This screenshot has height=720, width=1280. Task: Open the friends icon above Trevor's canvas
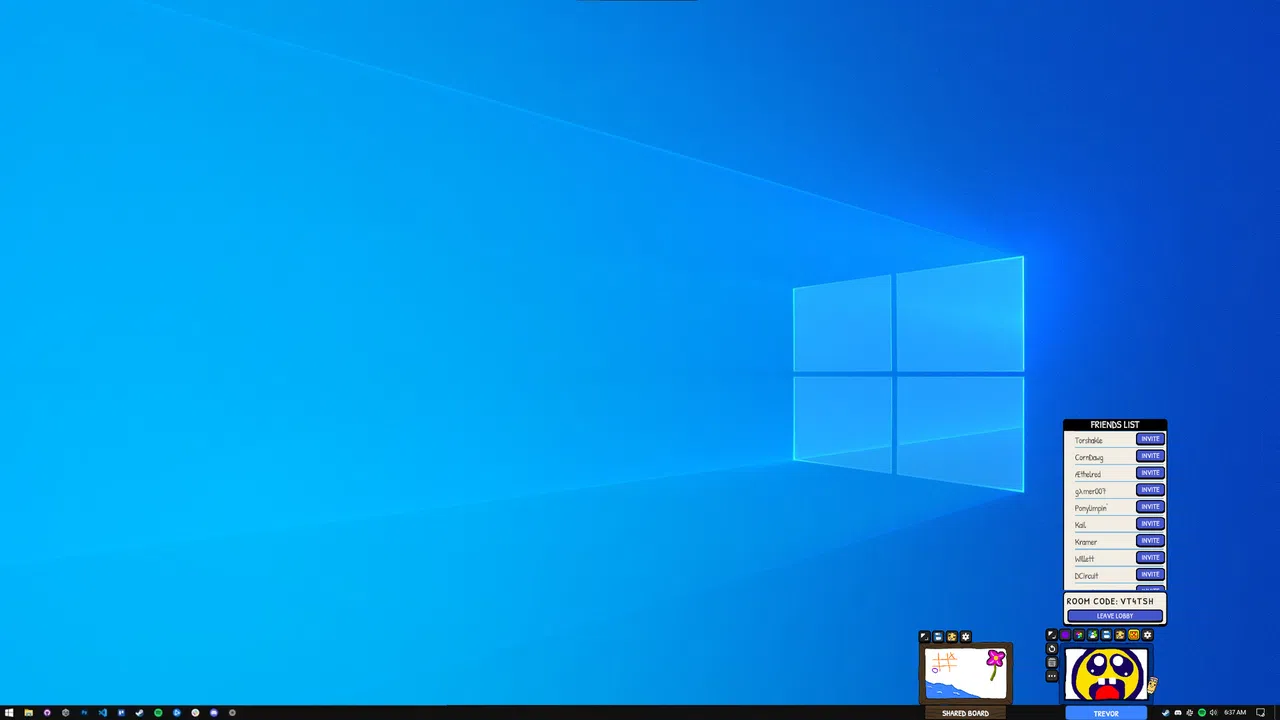point(1093,635)
